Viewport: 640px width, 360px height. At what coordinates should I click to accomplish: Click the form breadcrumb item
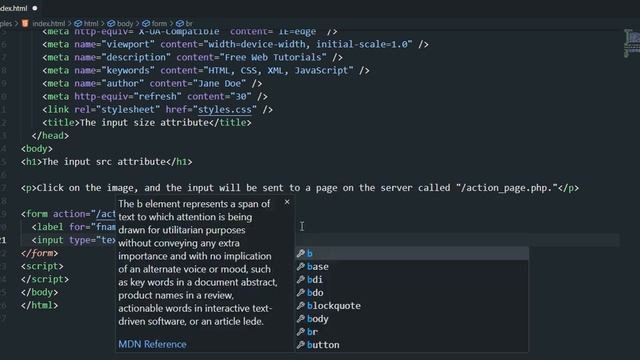155,24
